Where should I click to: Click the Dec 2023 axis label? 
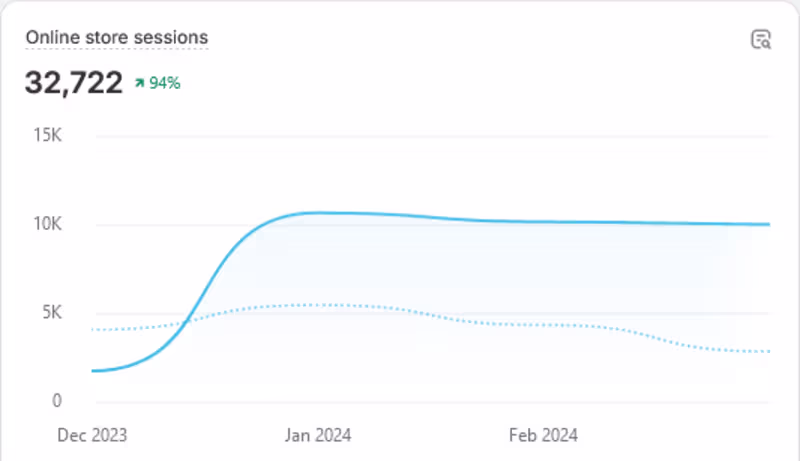pos(93,436)
